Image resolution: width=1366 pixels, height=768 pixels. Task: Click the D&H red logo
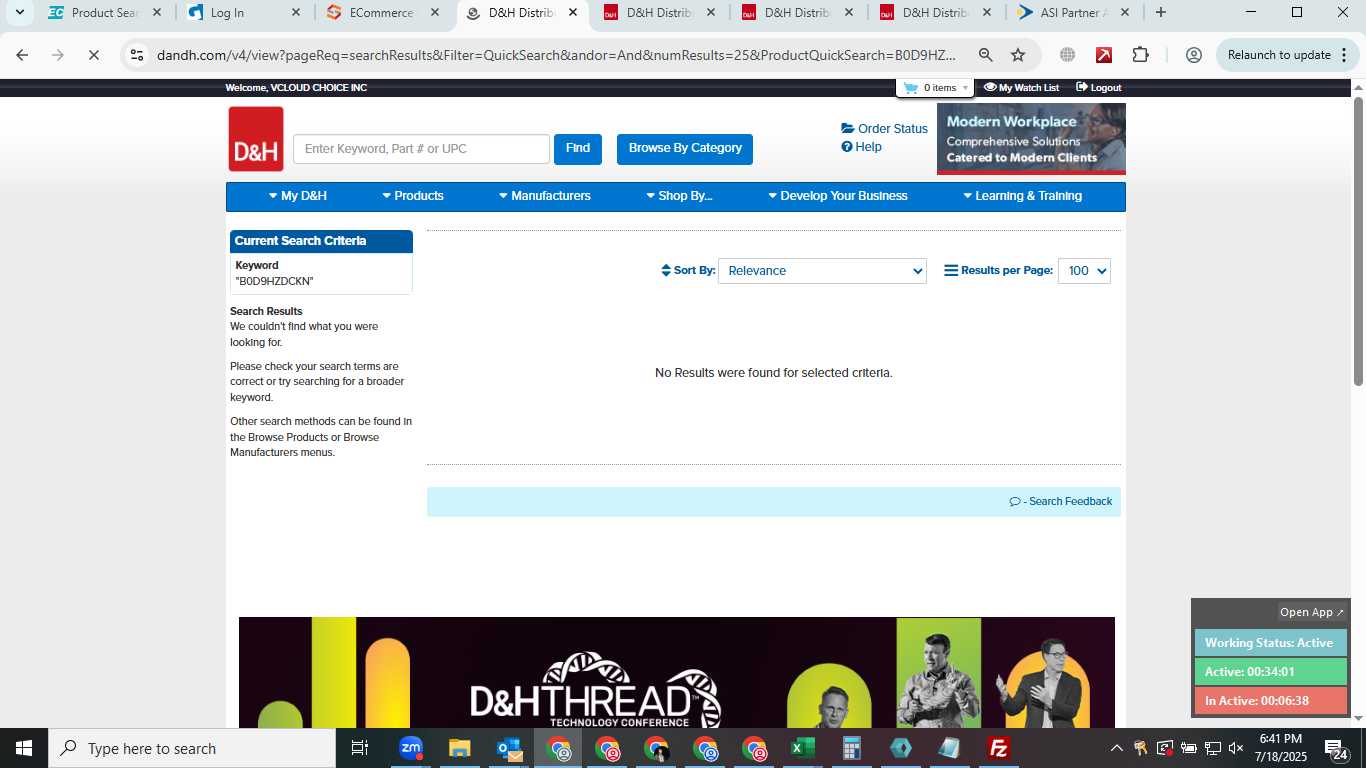(x=256, y=139)
